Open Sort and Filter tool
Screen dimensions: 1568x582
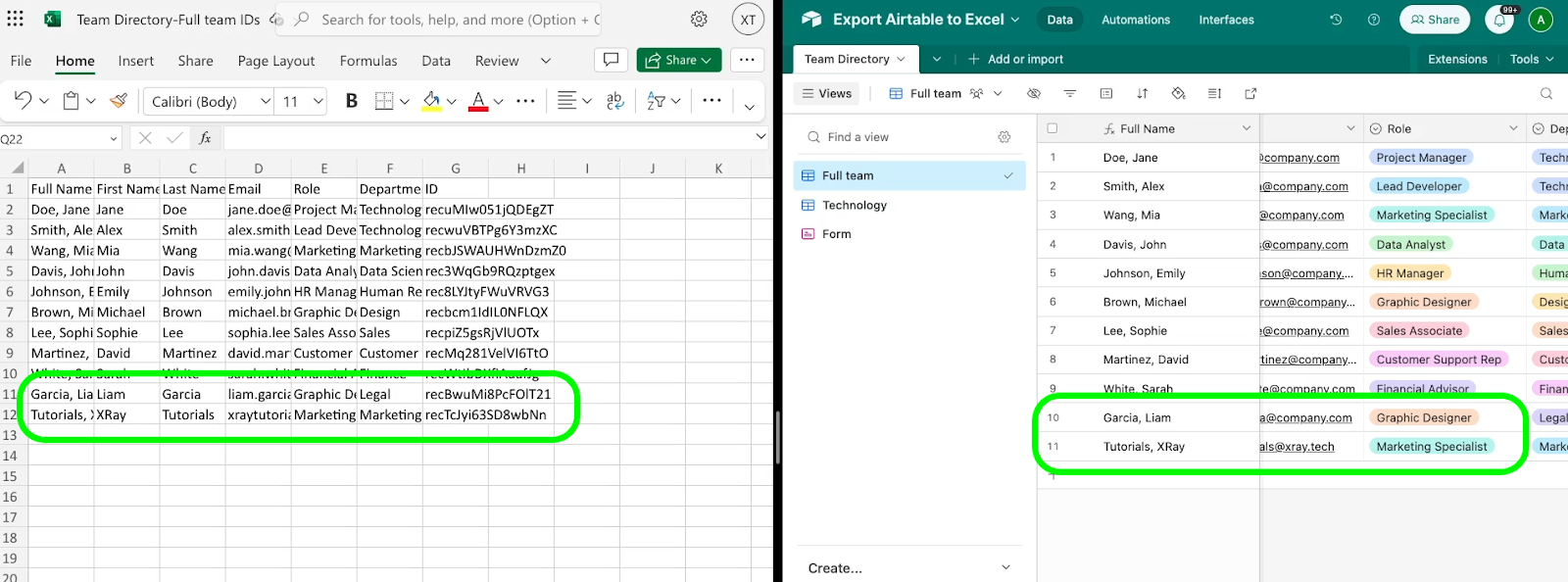[x=656, y=100]
